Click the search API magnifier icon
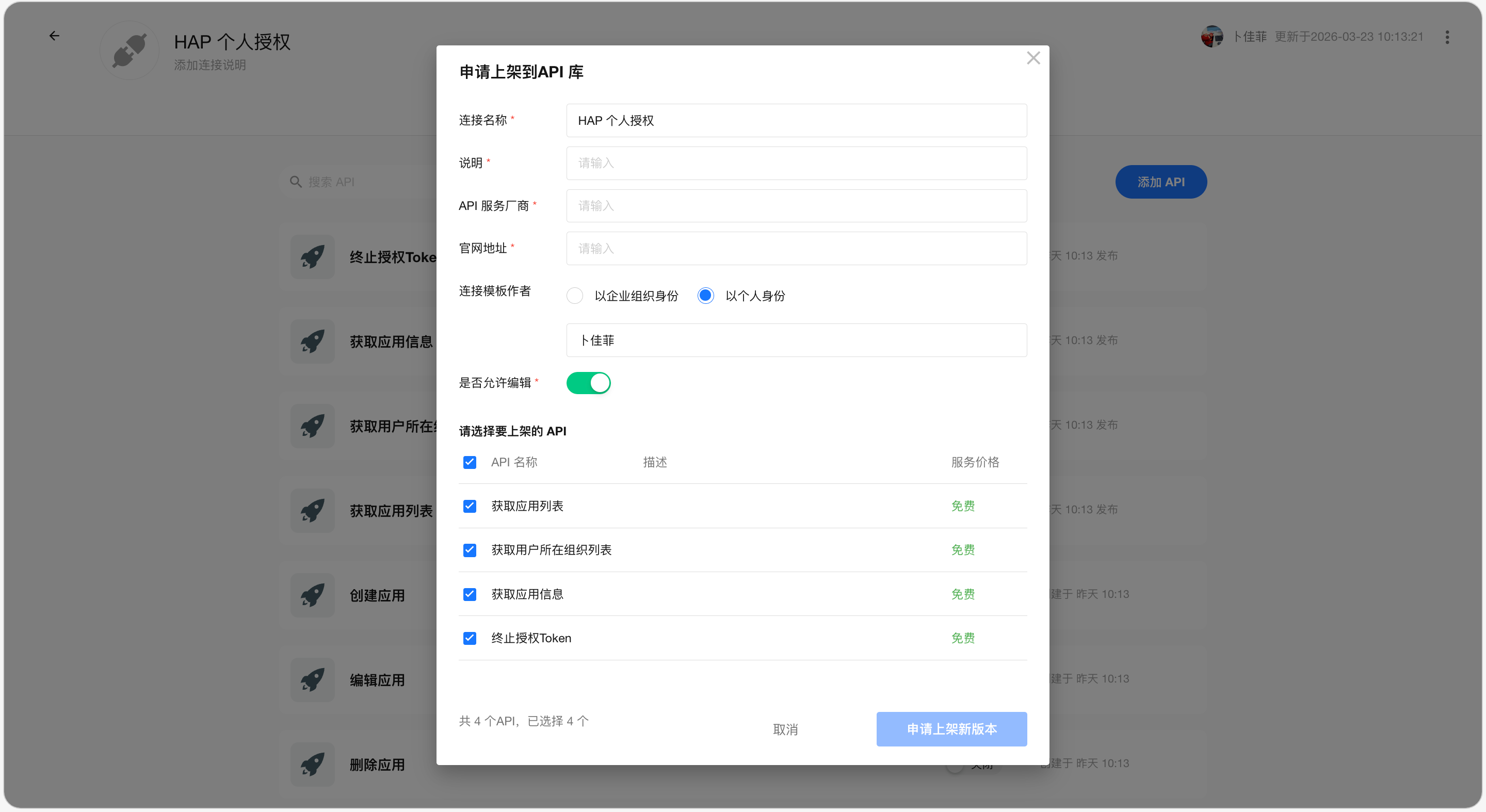The image size is (1486, 812). tap(296, 182)
